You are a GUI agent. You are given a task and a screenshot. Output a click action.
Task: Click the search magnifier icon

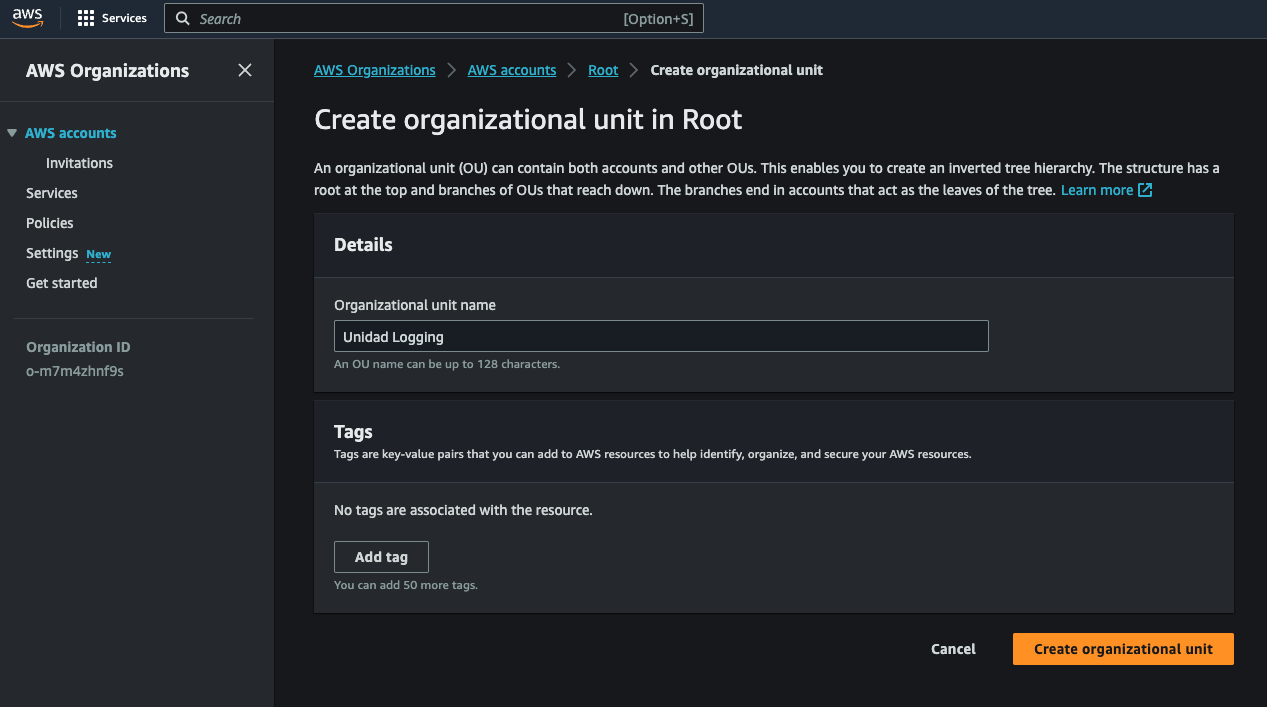pyautogui.click(x=183, y=19)
